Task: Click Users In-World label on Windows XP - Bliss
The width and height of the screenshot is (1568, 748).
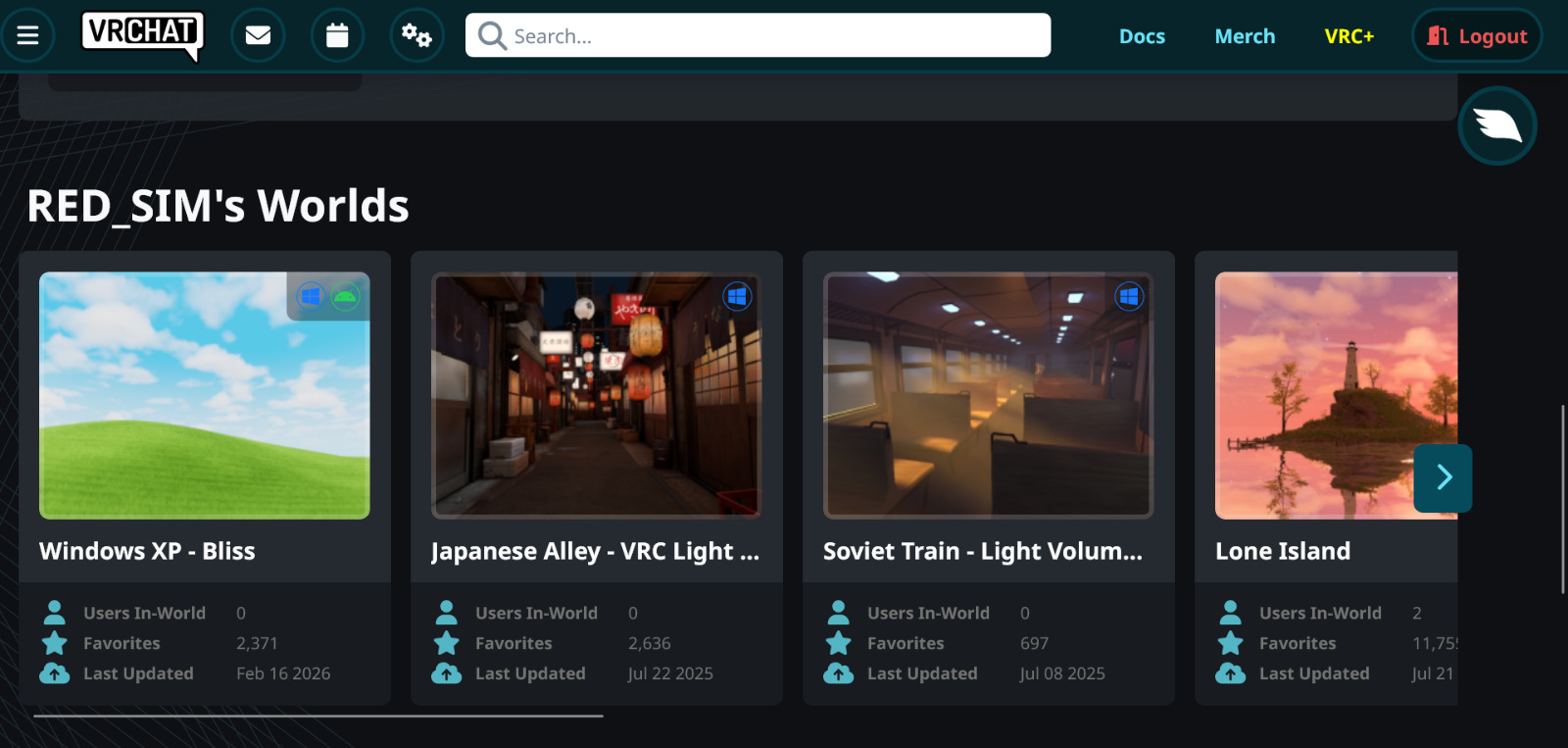Action: coord(144,613)
